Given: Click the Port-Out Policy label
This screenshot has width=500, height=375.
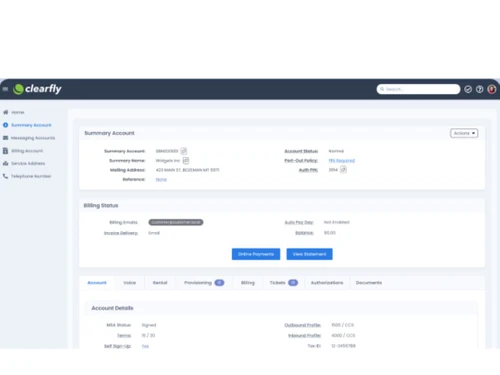Looking at the screenshot, I should pyautogui.click(x=301, y=160).
